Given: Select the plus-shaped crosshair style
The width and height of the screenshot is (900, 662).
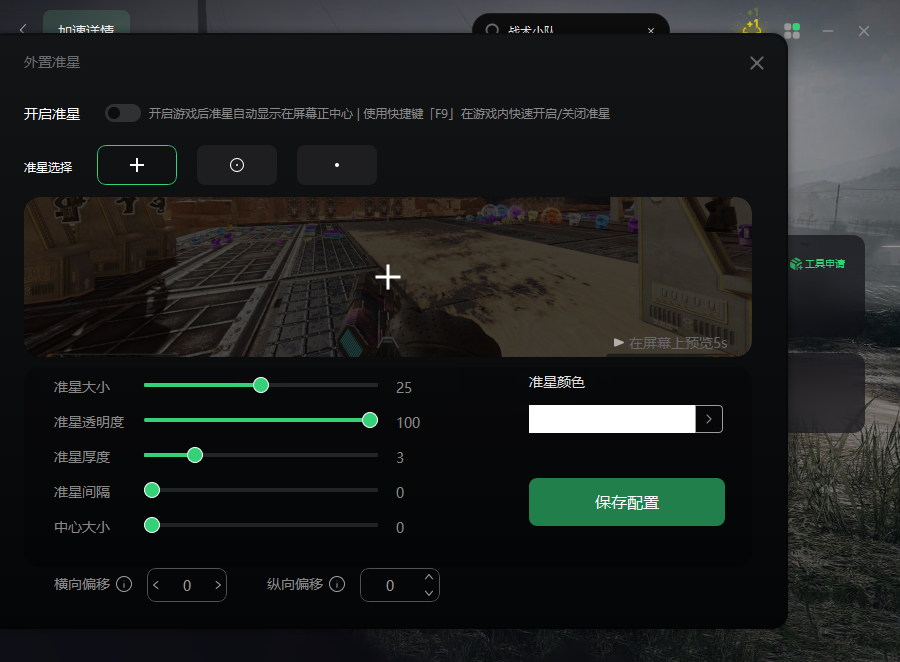Looking at the screenshot, I should (137, 165).
